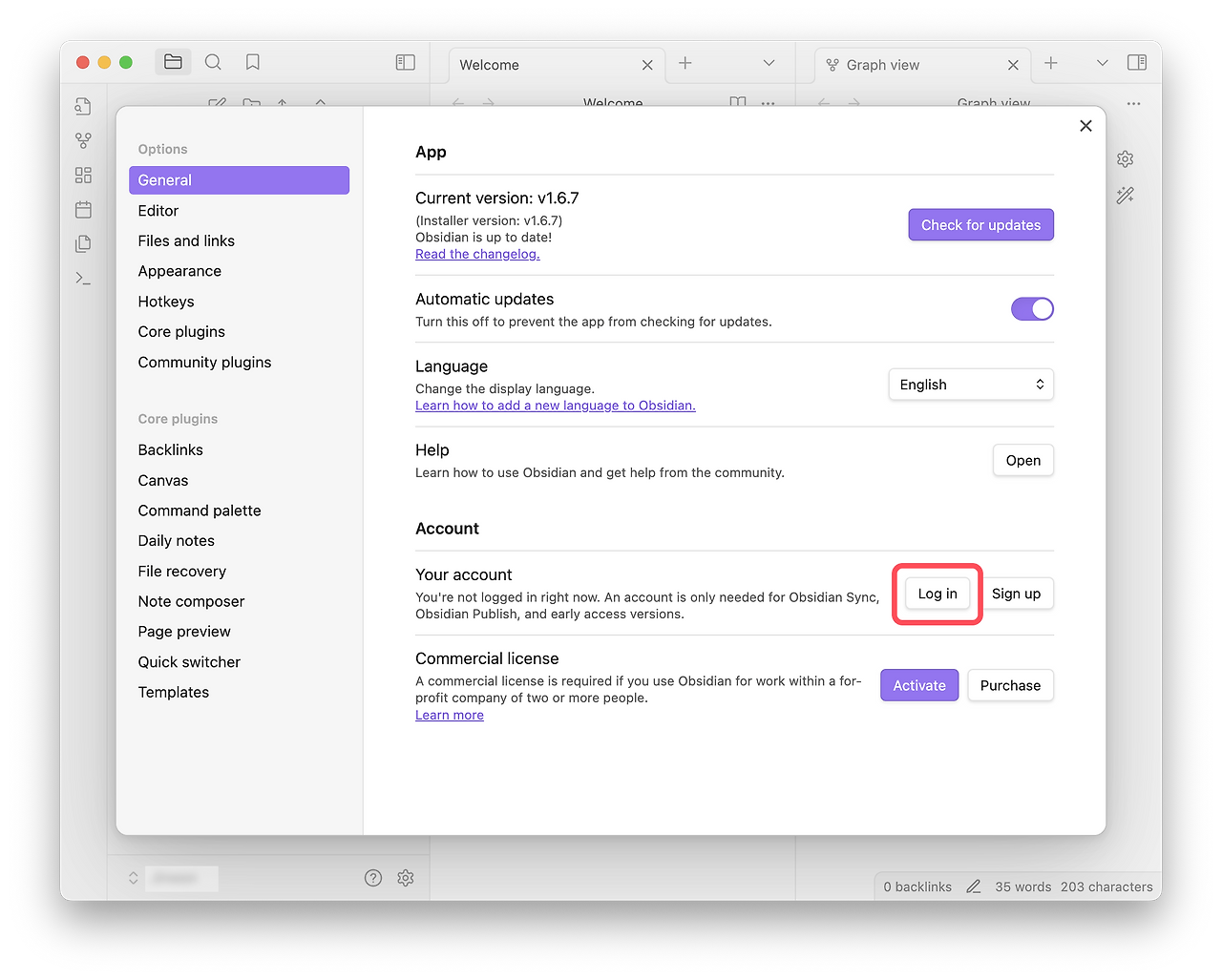1222x980 pixels.
Task: Switch to the Welcome tab
Action: (x=556, y=65)
